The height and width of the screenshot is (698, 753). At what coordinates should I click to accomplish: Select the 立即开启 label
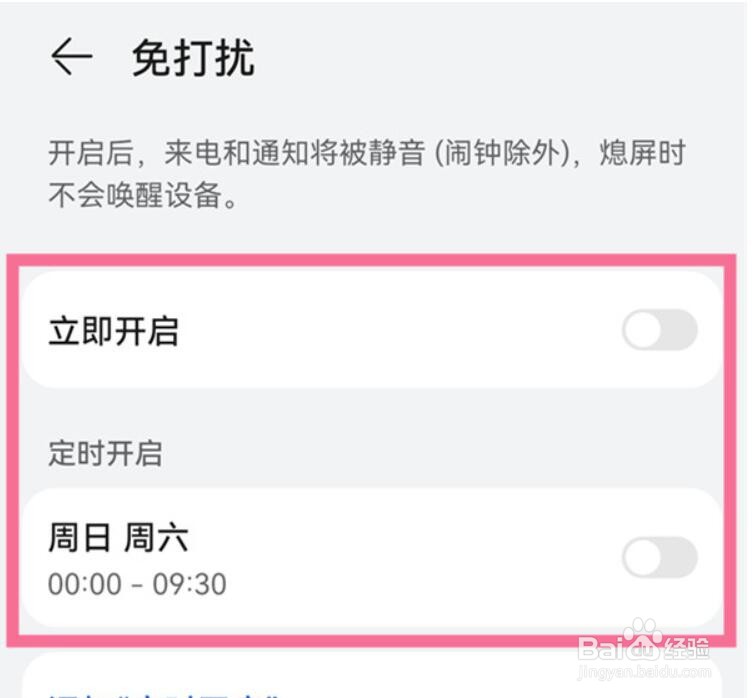click(x=113, y=331)
